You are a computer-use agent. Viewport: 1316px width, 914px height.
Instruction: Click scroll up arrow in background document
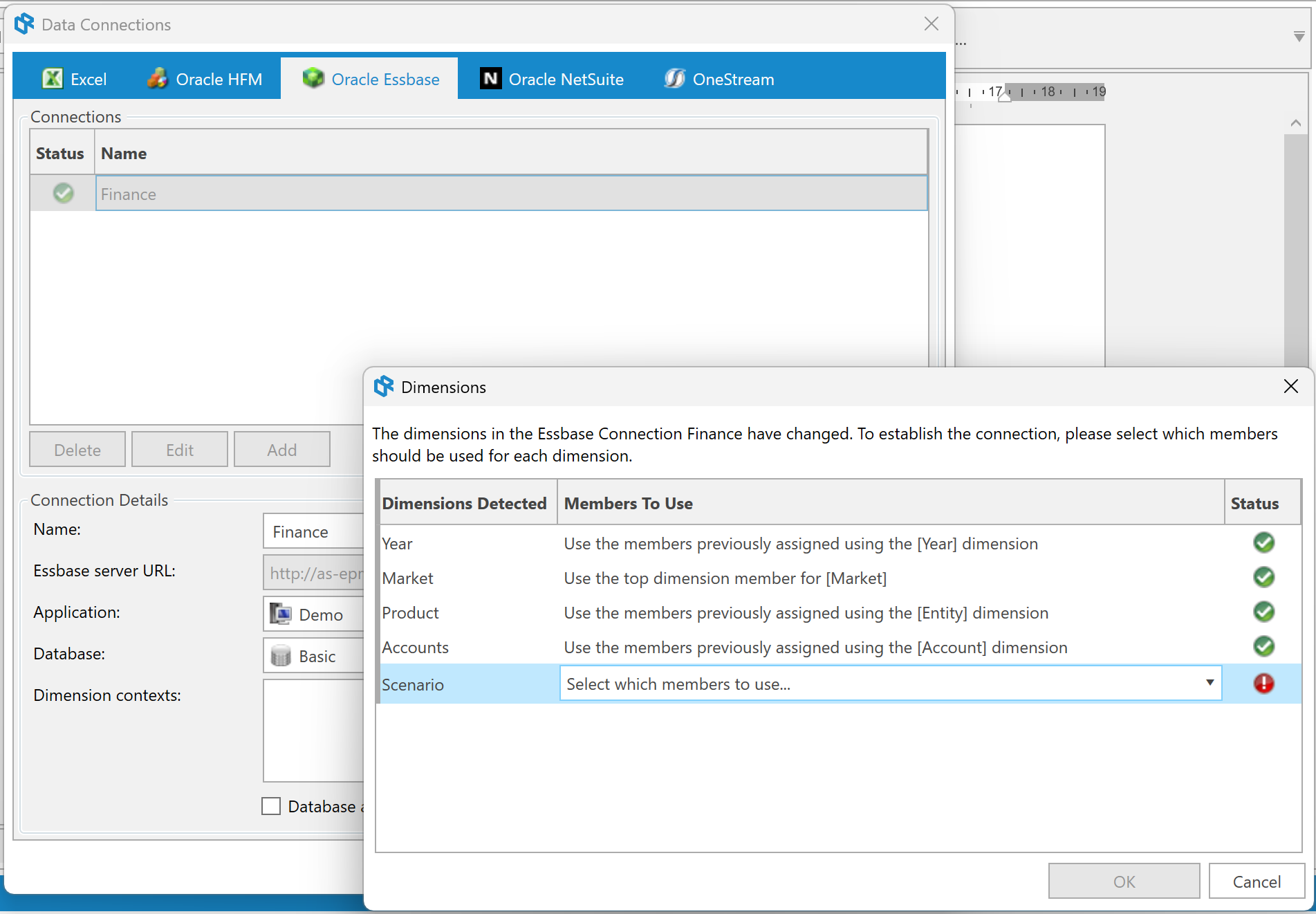coord(1296,123)
